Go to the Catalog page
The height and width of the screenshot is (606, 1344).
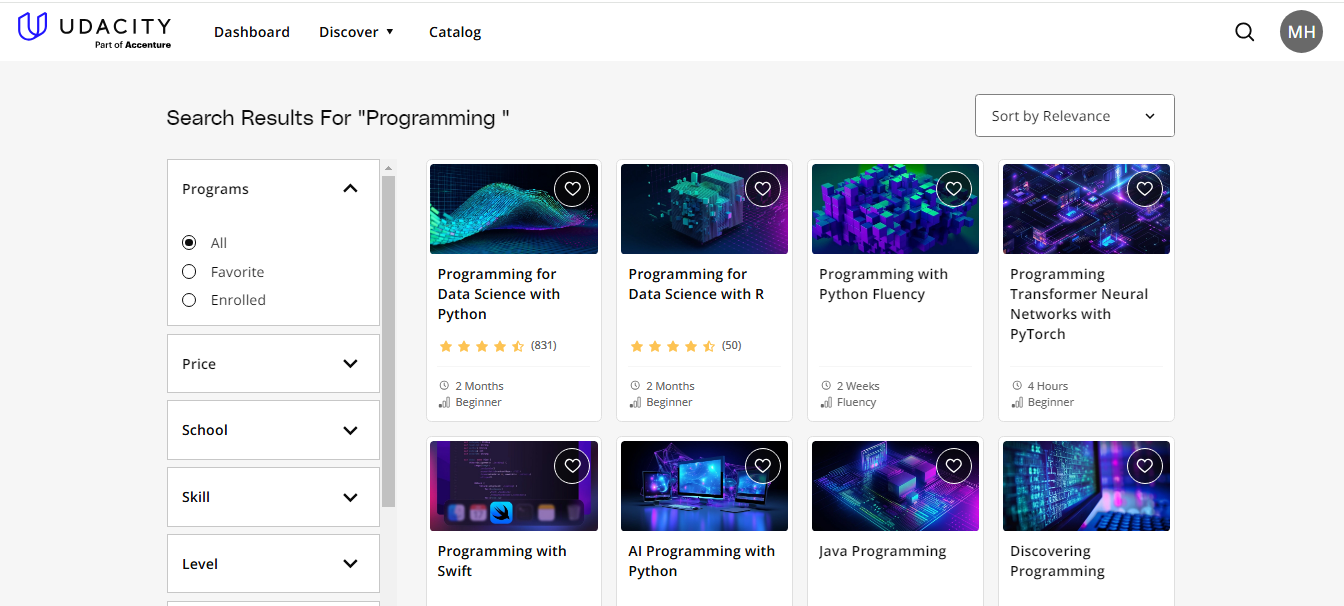coord(455,31)
